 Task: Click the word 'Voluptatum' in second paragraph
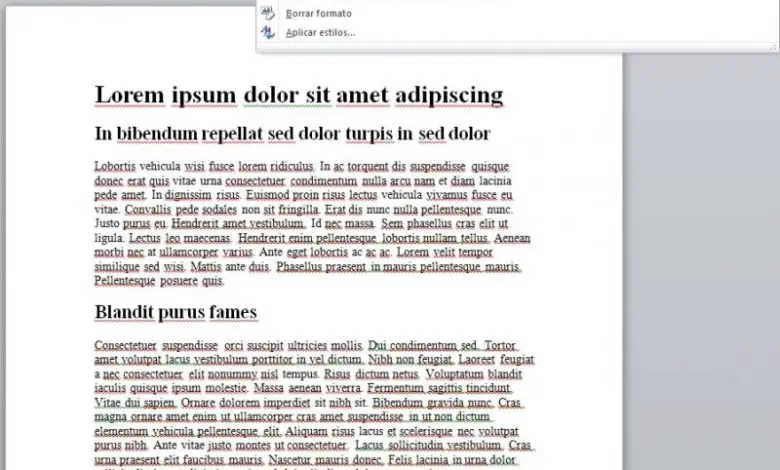tap(454, 374)
